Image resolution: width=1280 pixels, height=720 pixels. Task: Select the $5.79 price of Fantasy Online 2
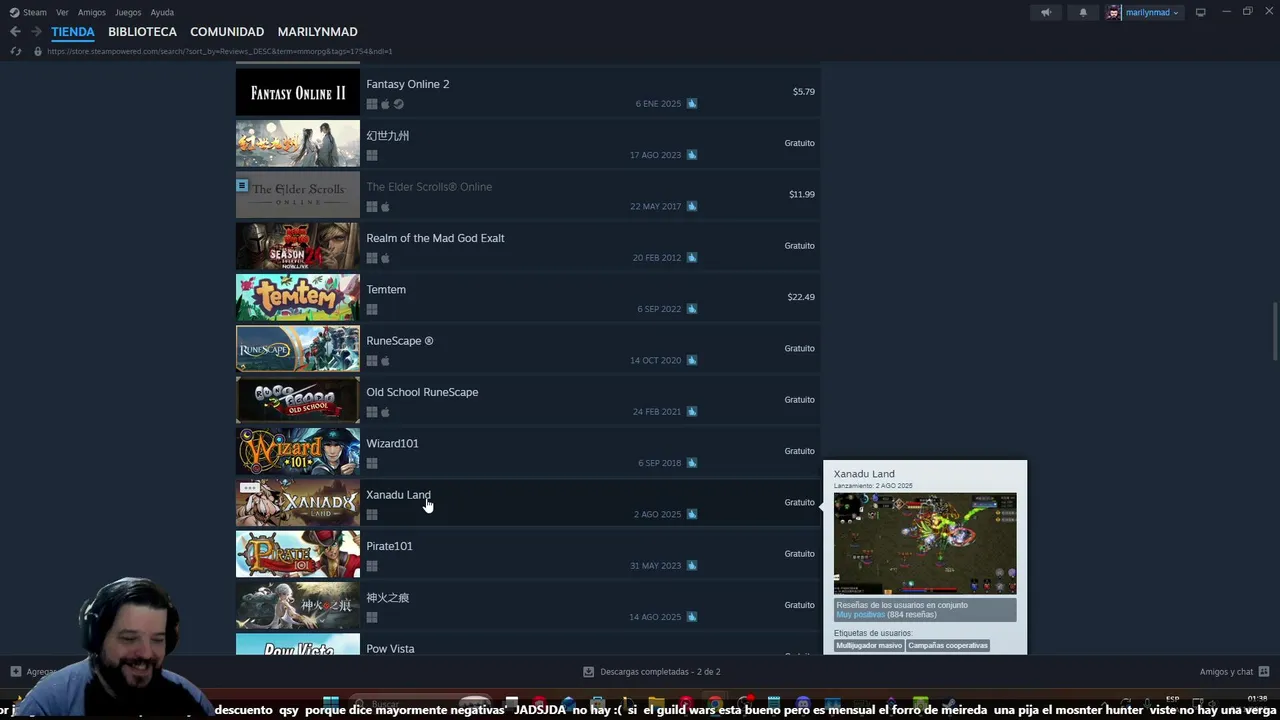pyautogui.click(x=804, y=92)
